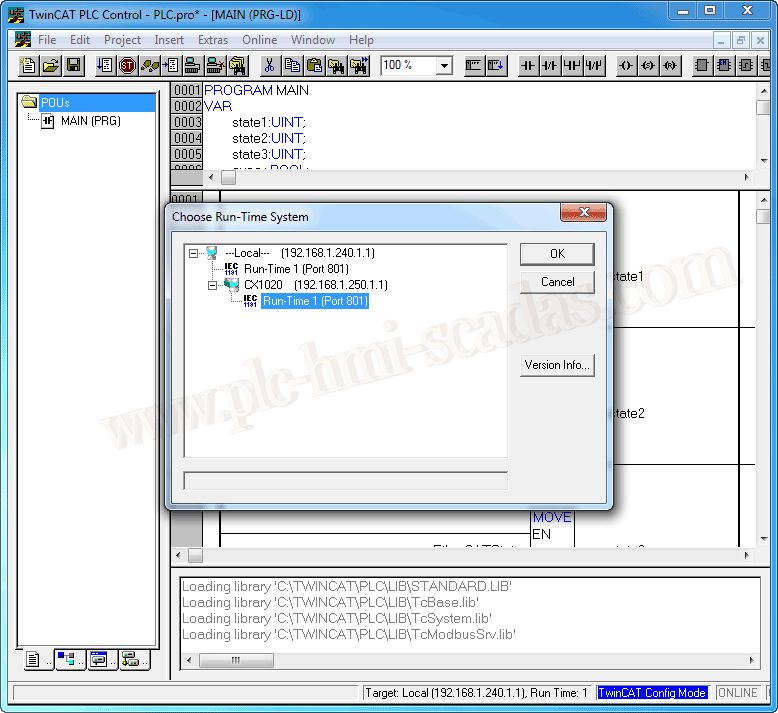
Task: Insert a coil with the coil icon
Action: (x=627, y=66)
